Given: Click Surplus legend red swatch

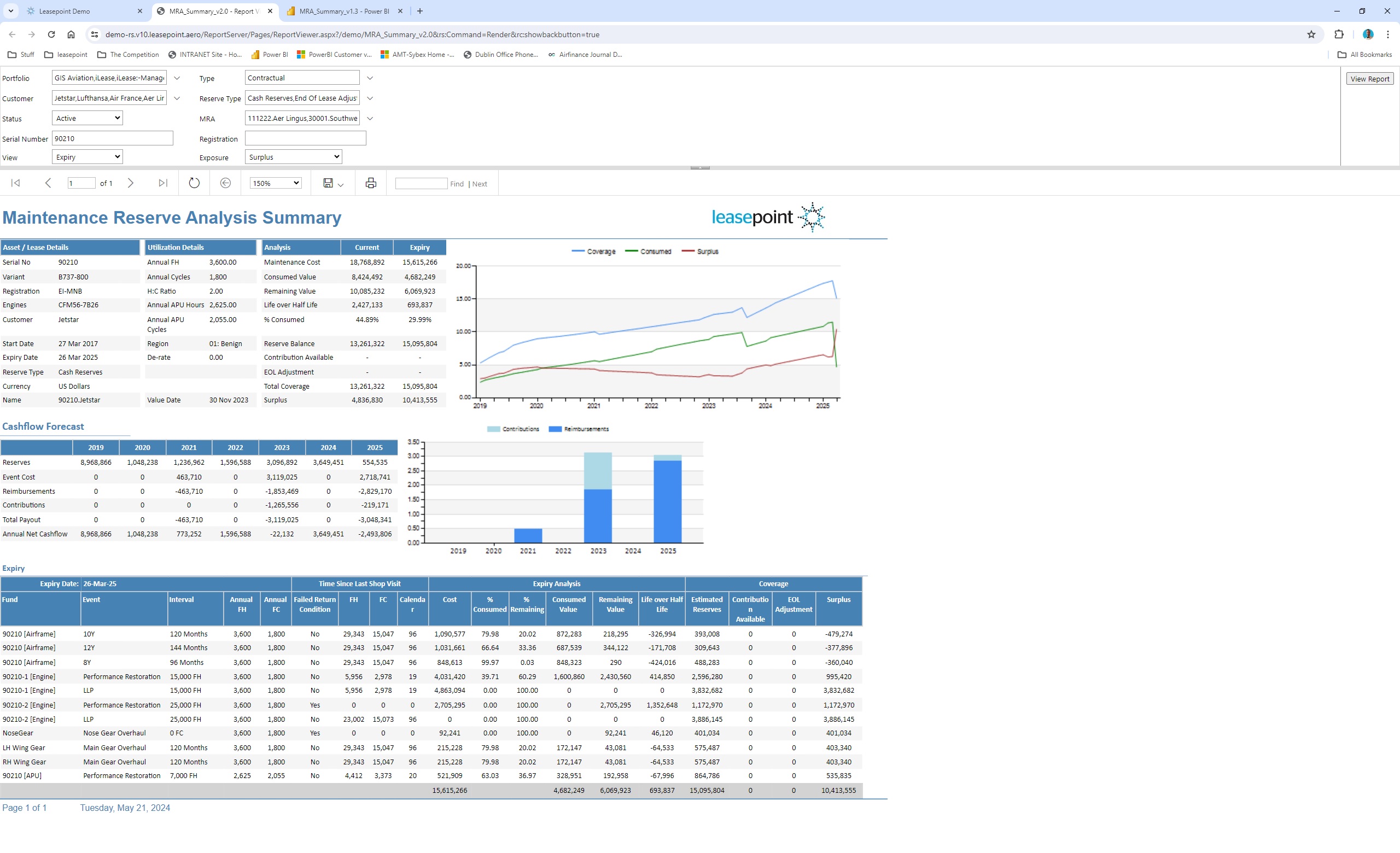Looking at the screenshot, I should [x=688, y=251].
